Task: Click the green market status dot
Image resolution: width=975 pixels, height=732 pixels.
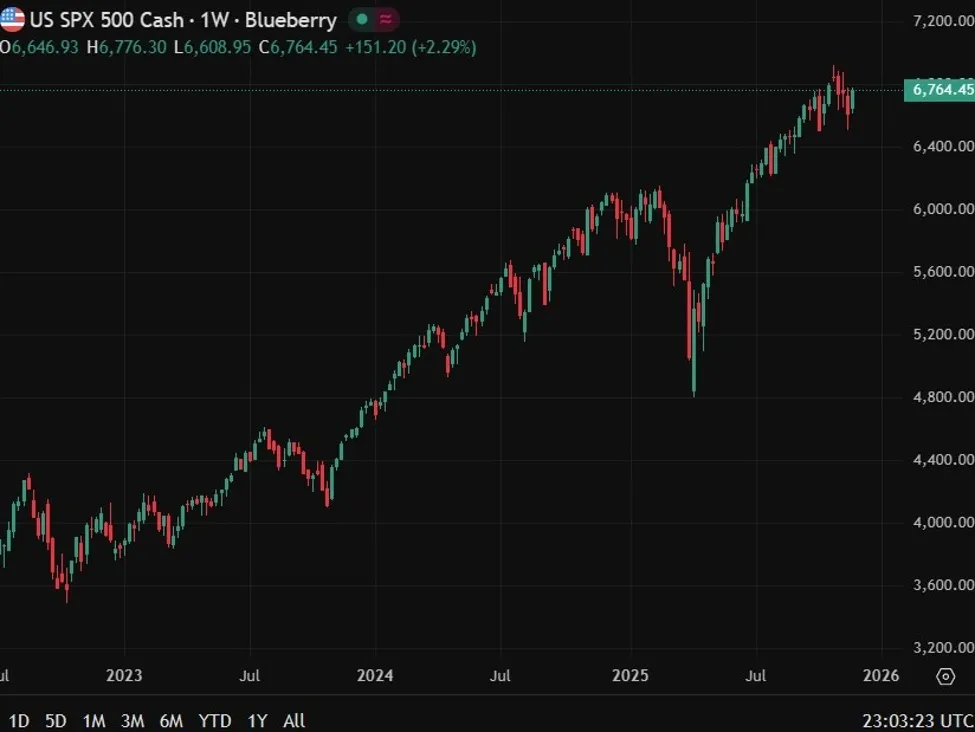Action: (362, 20)
